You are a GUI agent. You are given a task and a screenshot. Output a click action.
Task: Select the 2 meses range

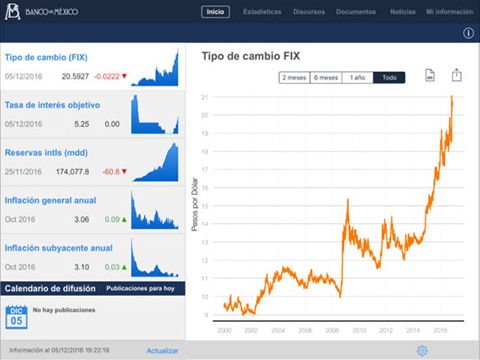click(294, 77)
